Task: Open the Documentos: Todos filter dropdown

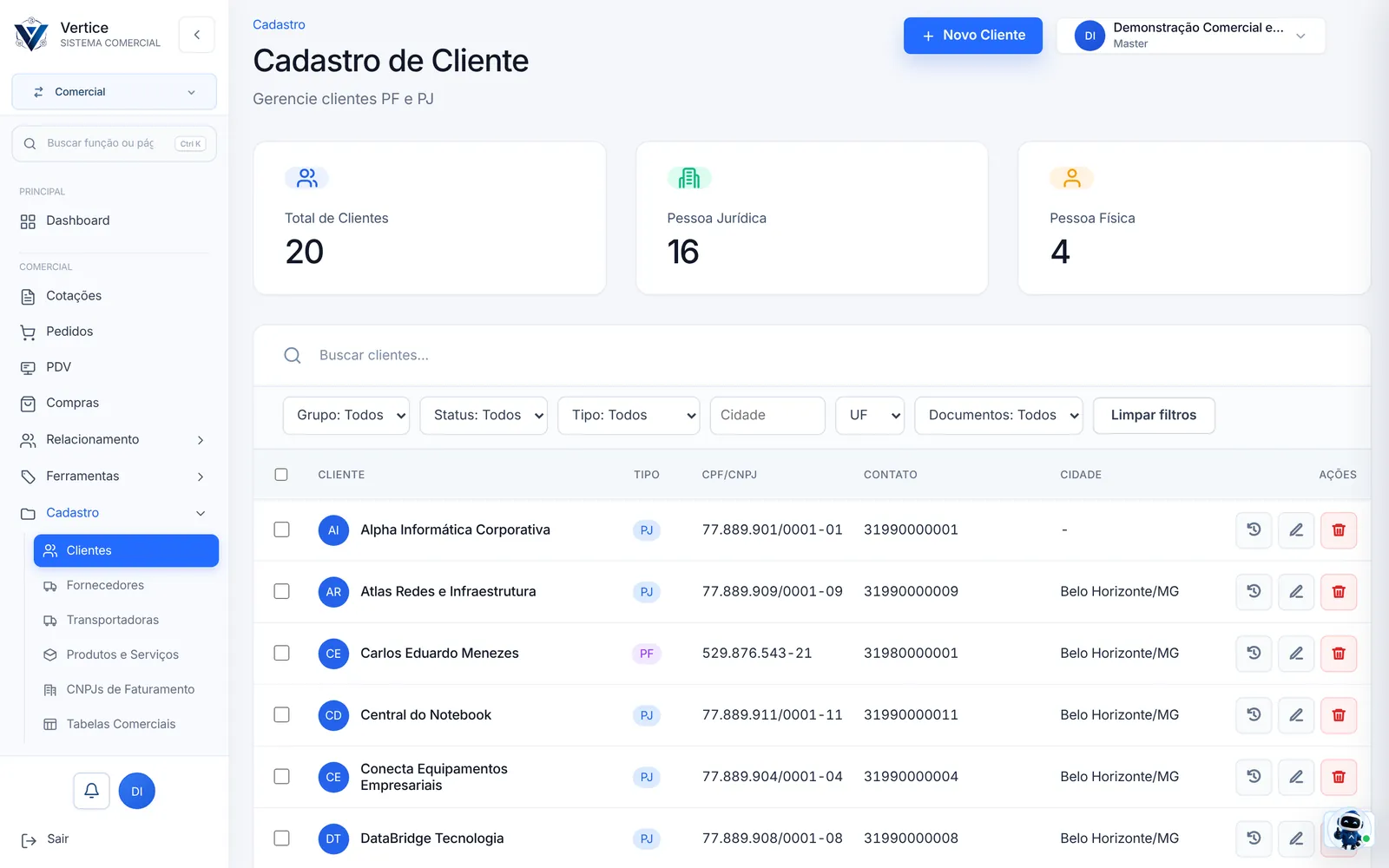Action: [x=999, y=415]
